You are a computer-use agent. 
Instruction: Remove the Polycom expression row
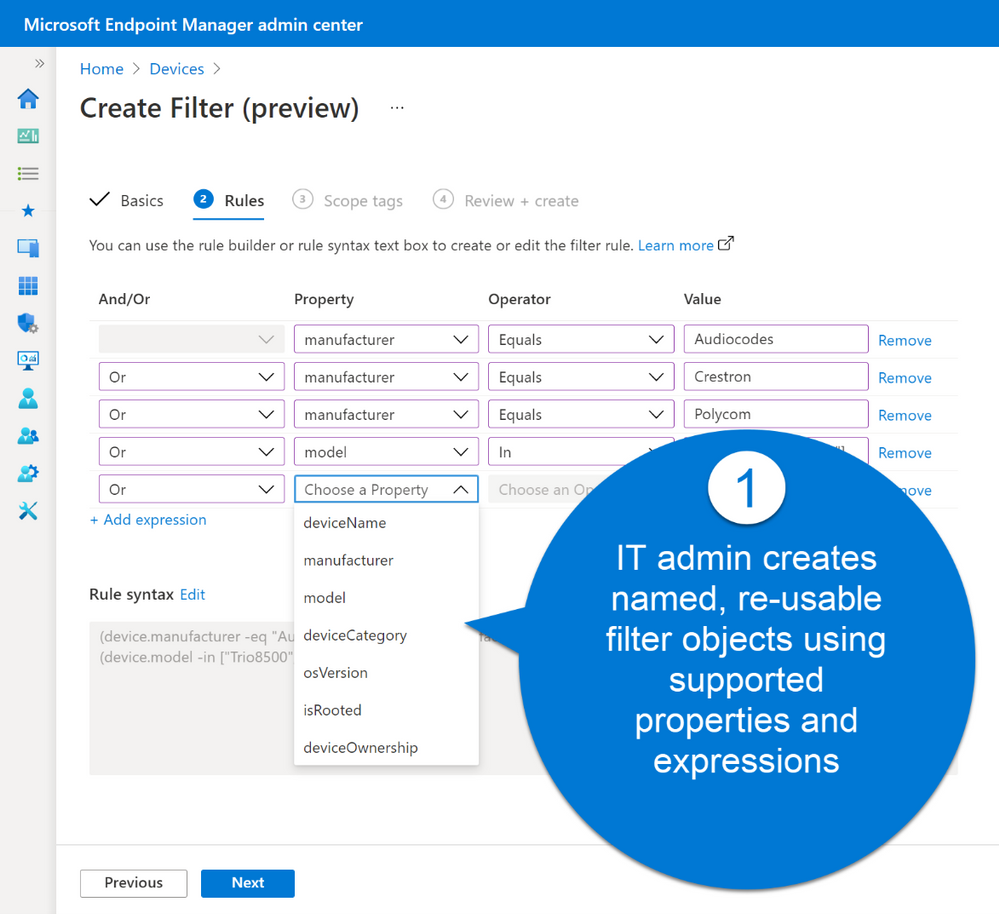905,415
